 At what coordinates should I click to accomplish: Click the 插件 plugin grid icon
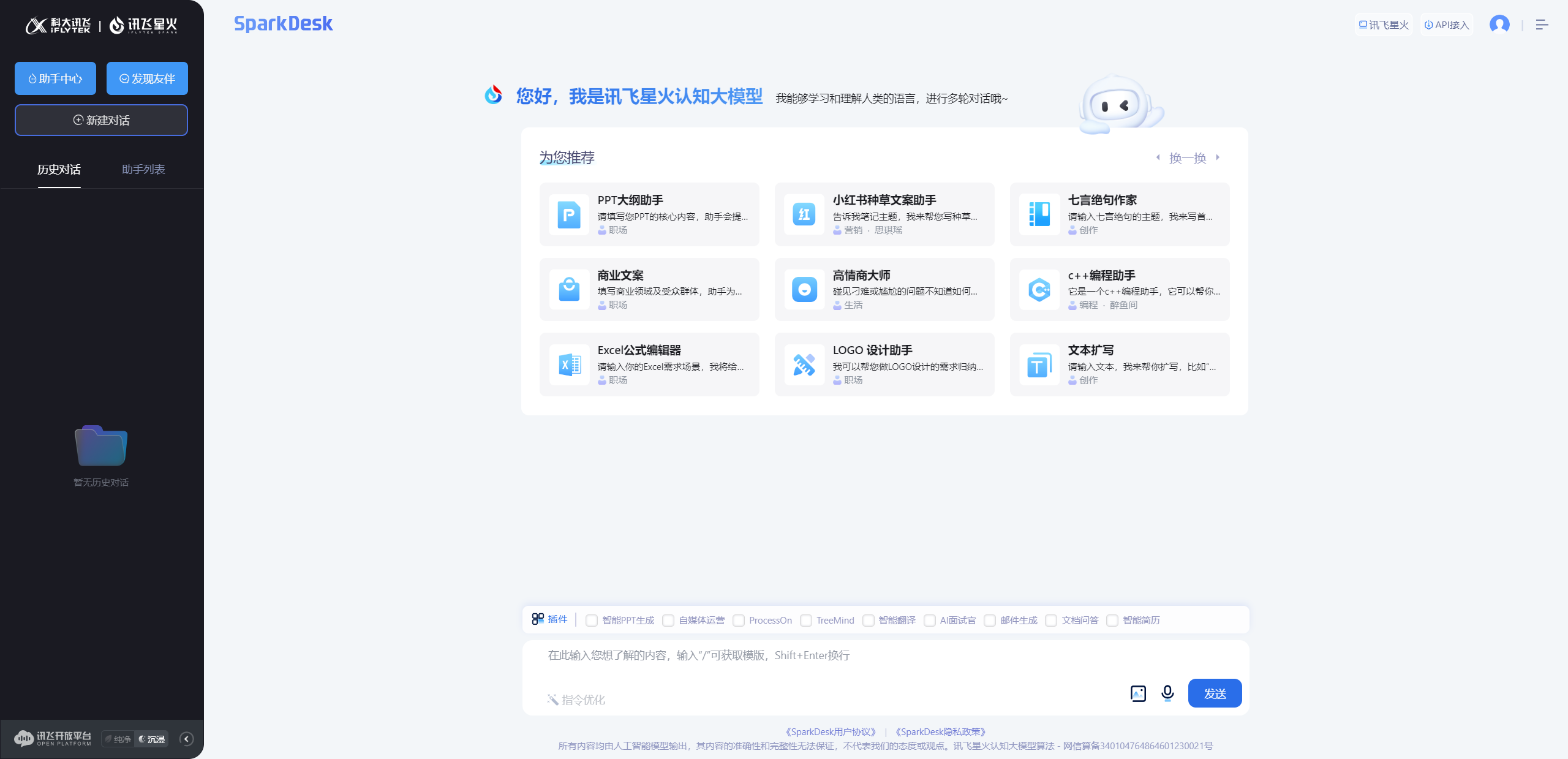[538, 619]
